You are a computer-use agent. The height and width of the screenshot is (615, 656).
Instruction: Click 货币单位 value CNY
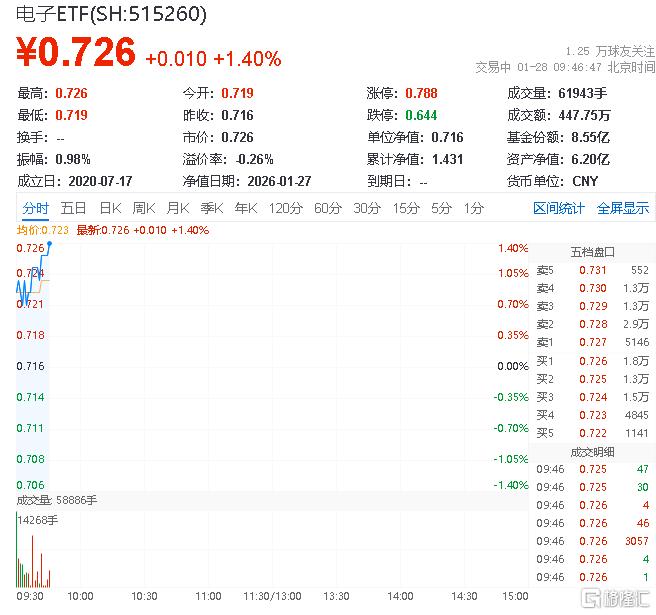tap(585, 181)
